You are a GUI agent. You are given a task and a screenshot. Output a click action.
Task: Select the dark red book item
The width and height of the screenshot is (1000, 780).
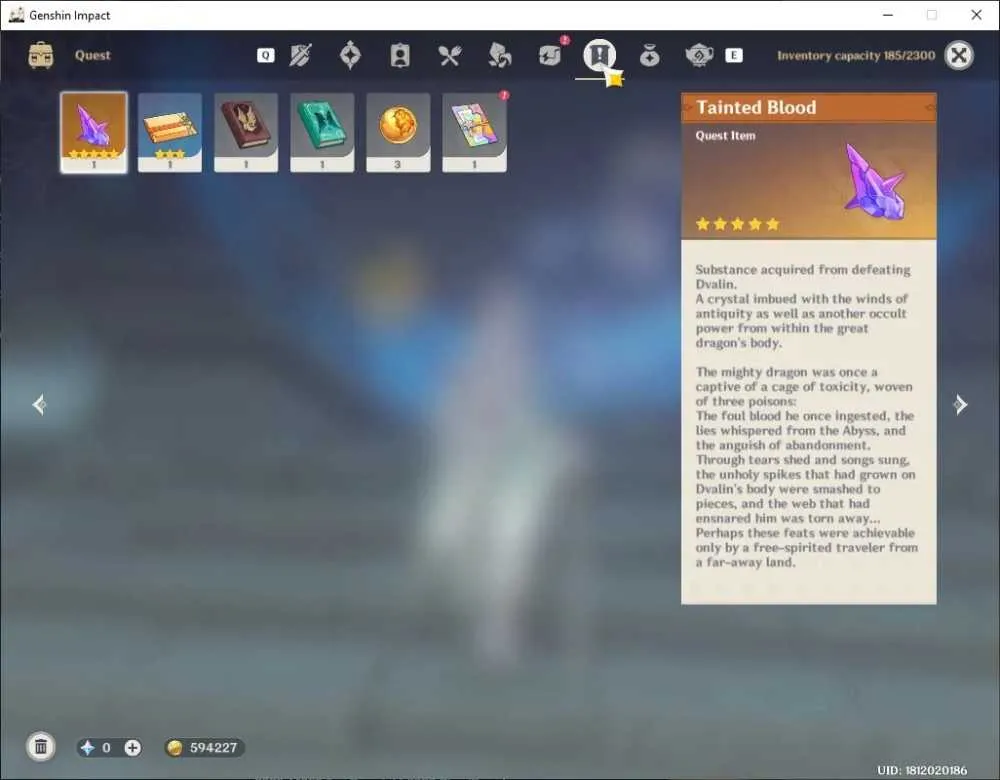246,132
